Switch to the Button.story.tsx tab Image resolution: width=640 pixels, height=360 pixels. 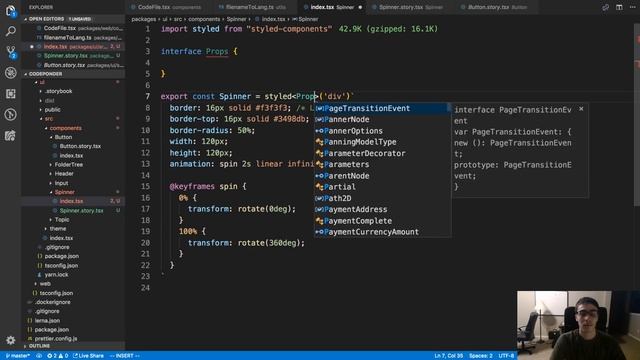[495, 7]
